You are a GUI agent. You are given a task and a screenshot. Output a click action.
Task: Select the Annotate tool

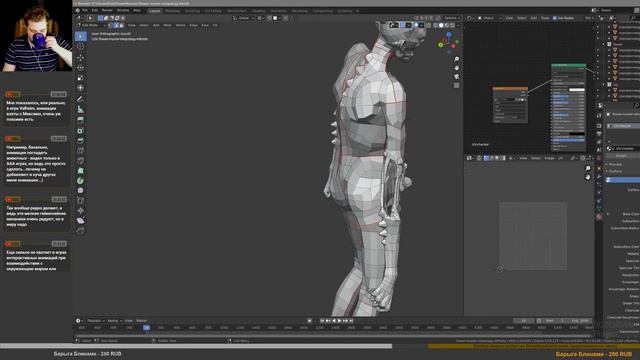coord(81,100)
